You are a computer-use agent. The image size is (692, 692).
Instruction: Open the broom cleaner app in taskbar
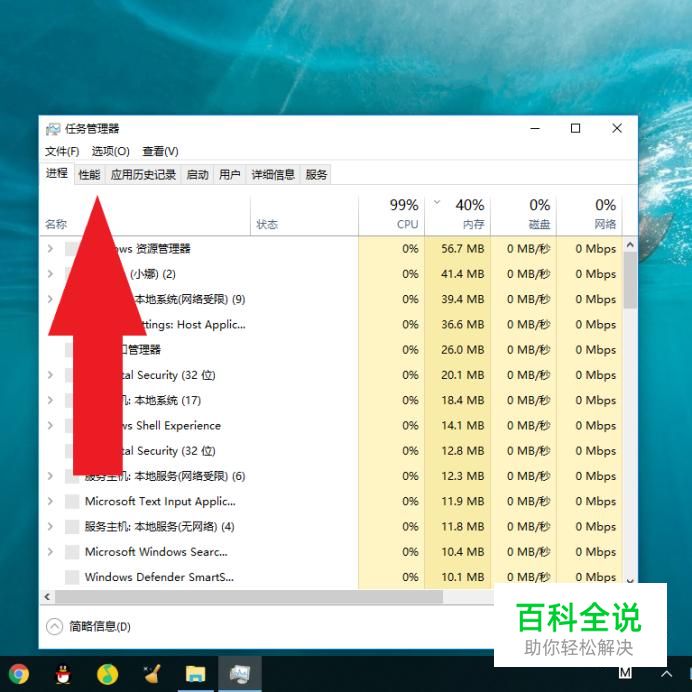pos(152,674)
